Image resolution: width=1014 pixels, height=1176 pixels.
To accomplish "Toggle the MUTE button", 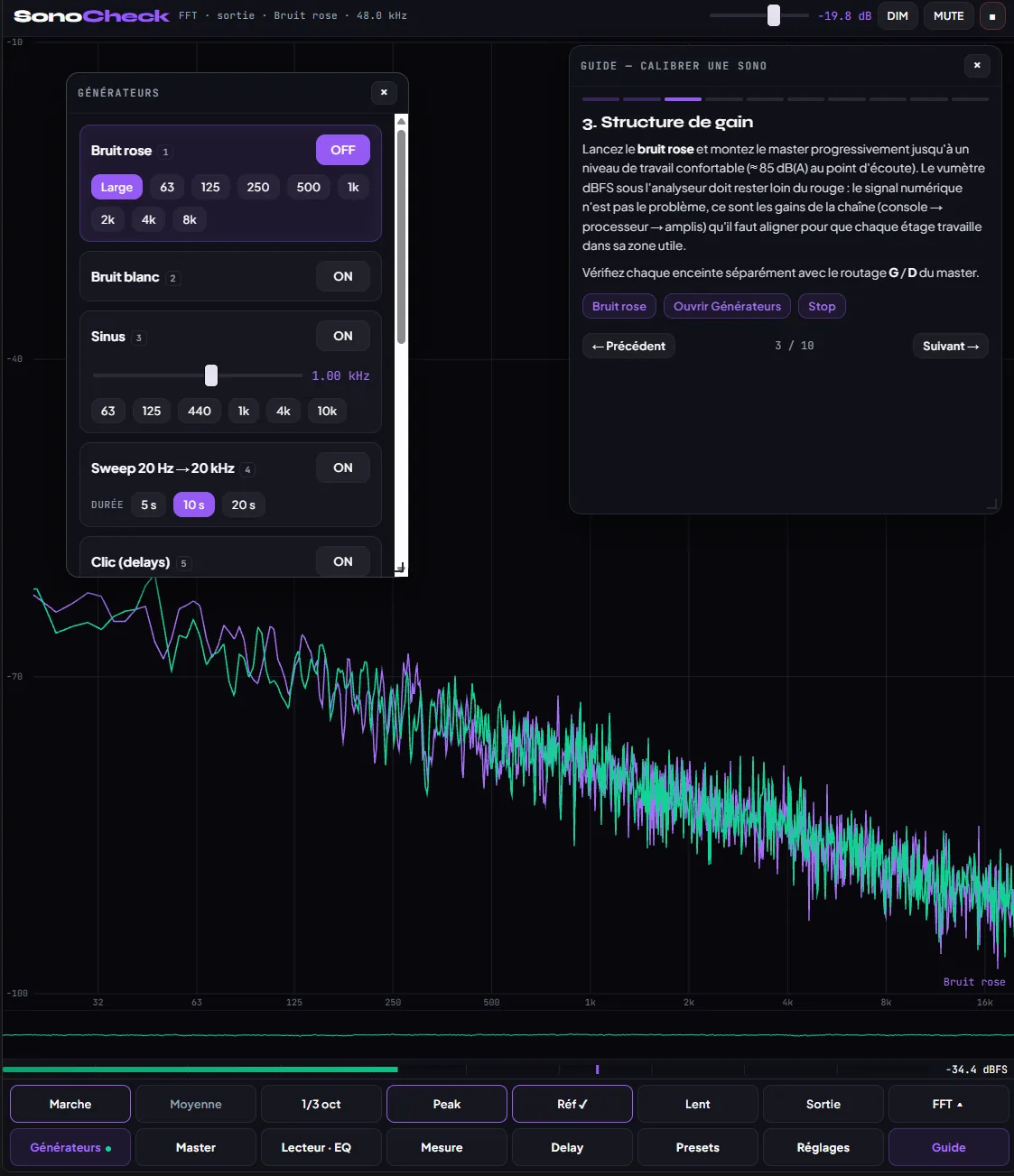I will coord(949,16).
